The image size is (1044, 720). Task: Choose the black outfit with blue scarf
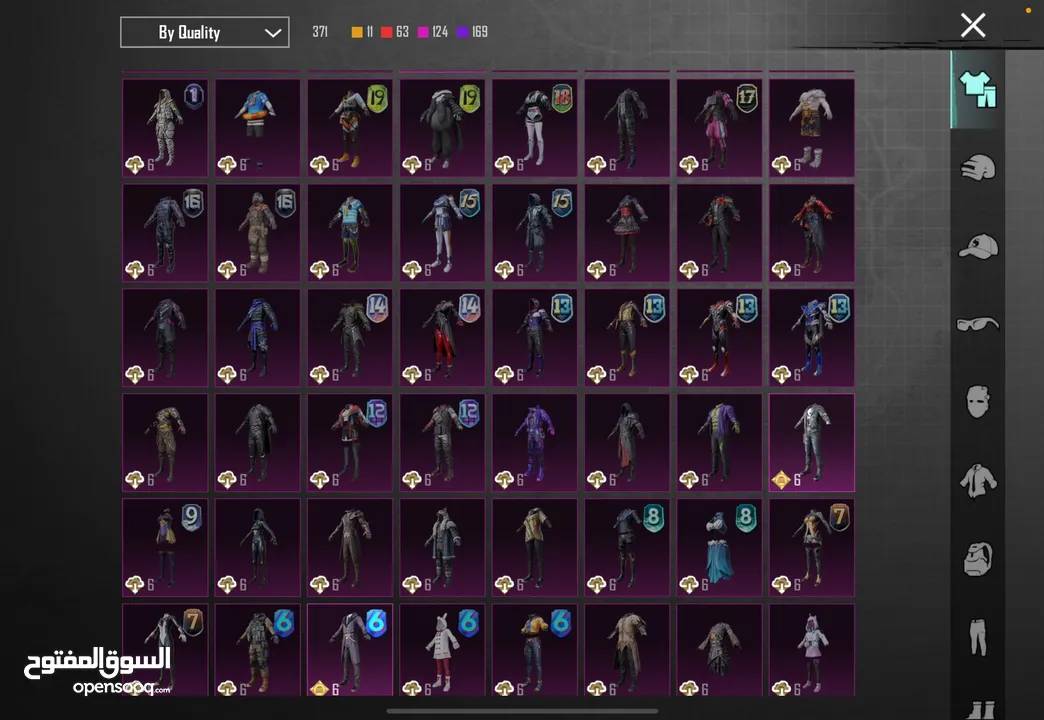tap(258, 338)
